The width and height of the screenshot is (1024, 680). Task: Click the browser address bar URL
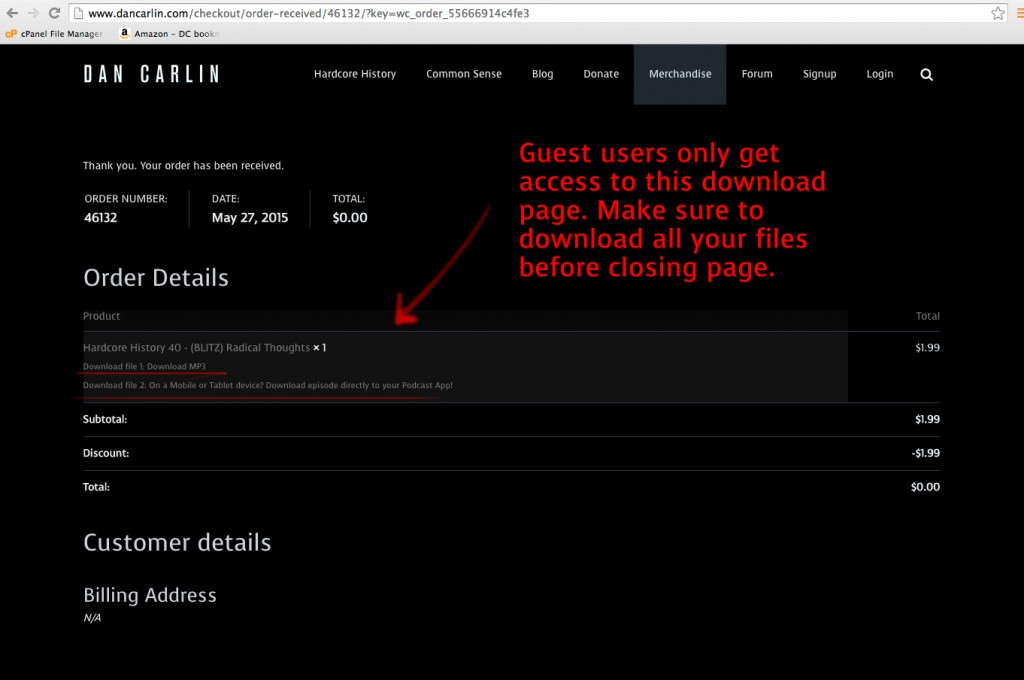[400, 13]
